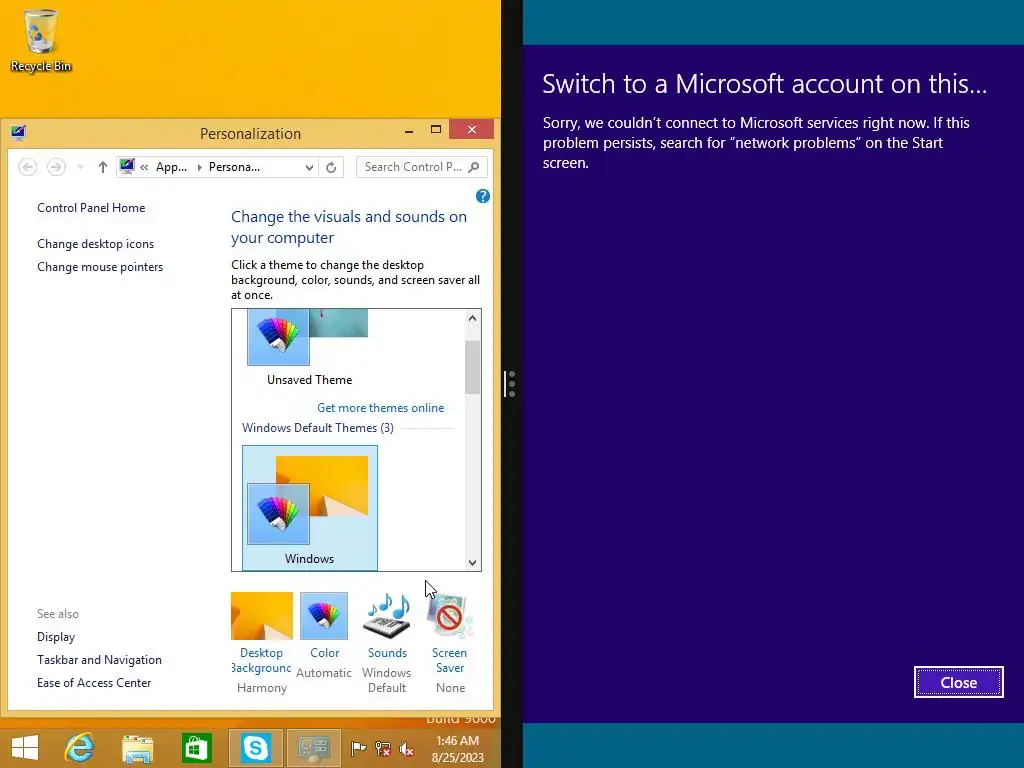This screenshot has height=768, width=1024.
Task: Switch to Control Panel taskbar button
Action: pyautogui.click(x=313, y=748)
